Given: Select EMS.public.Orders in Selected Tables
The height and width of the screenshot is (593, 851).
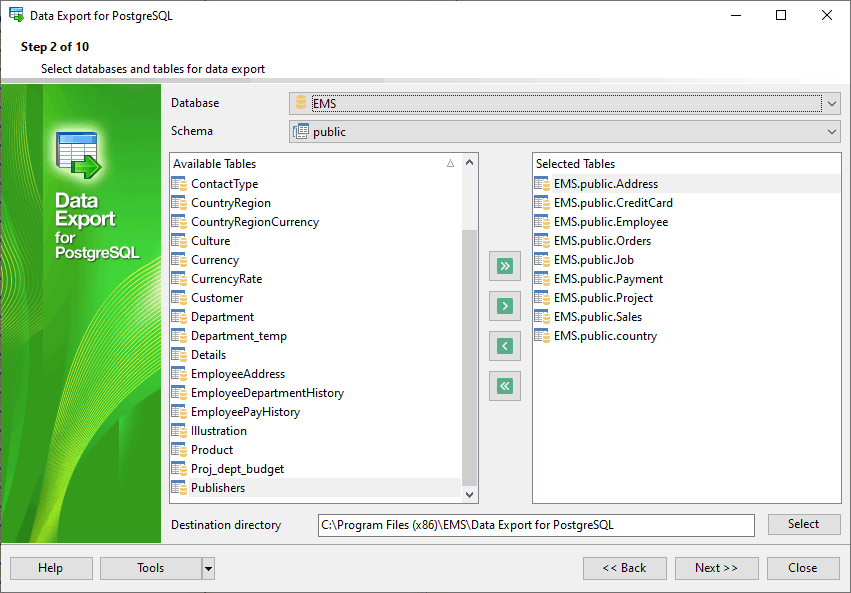Looking at the screenshot, I should click(602, 241).
